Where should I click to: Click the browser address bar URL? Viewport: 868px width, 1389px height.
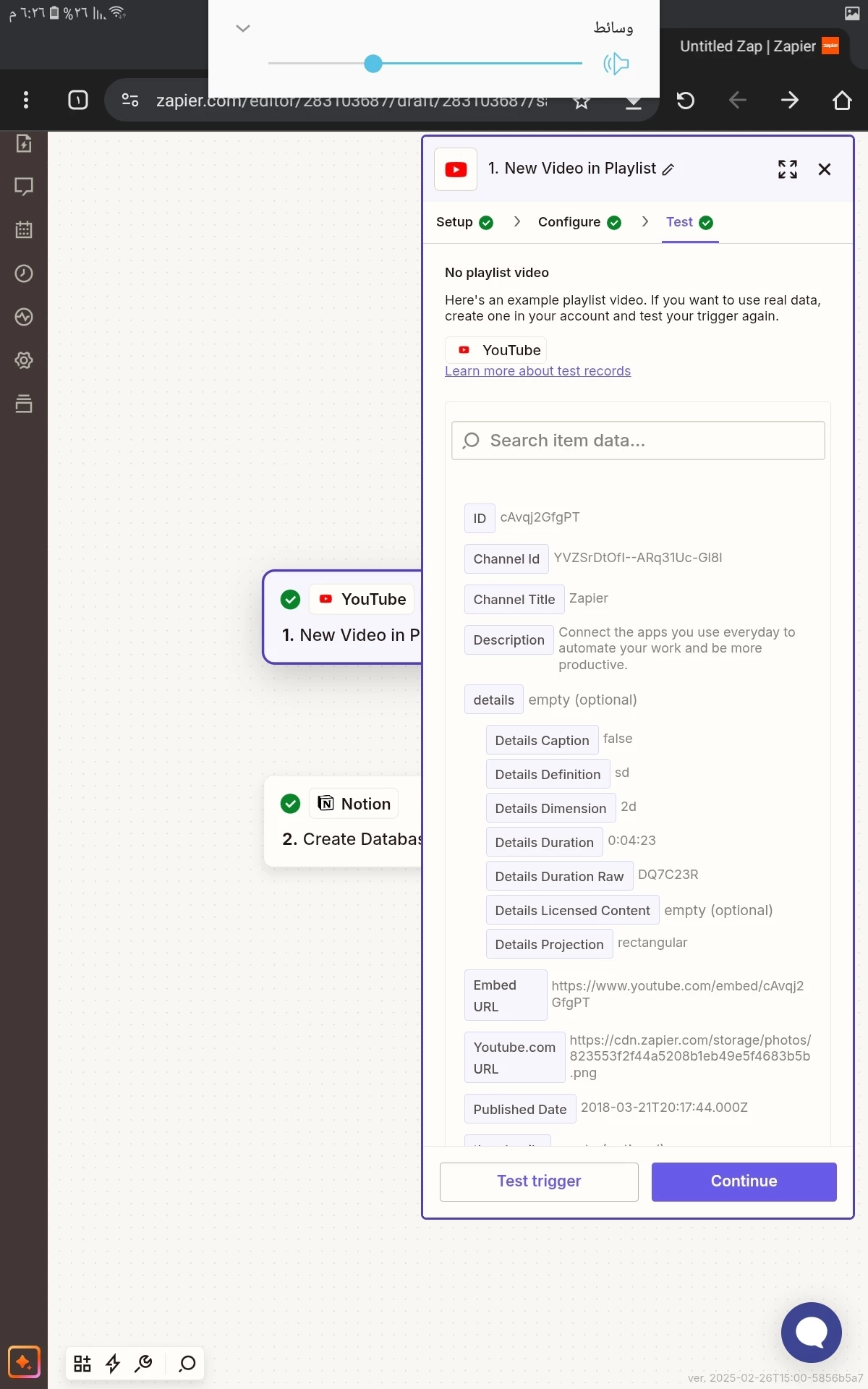pos(352,101)
